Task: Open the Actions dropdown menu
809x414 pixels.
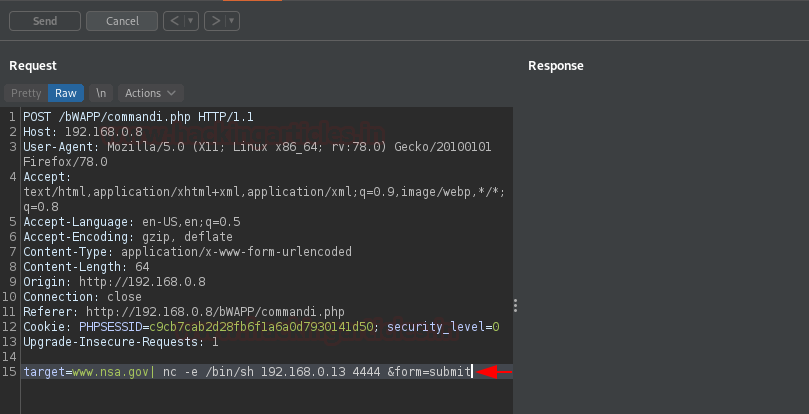Action: pyautogui.click(x=151, y=93)
